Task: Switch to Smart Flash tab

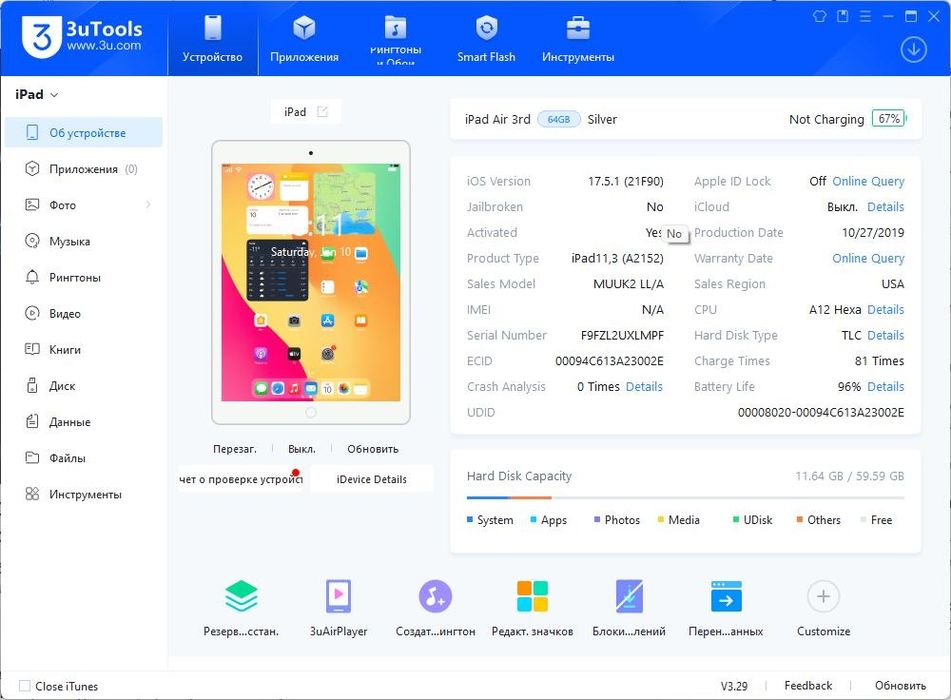Action: (486, 38)
